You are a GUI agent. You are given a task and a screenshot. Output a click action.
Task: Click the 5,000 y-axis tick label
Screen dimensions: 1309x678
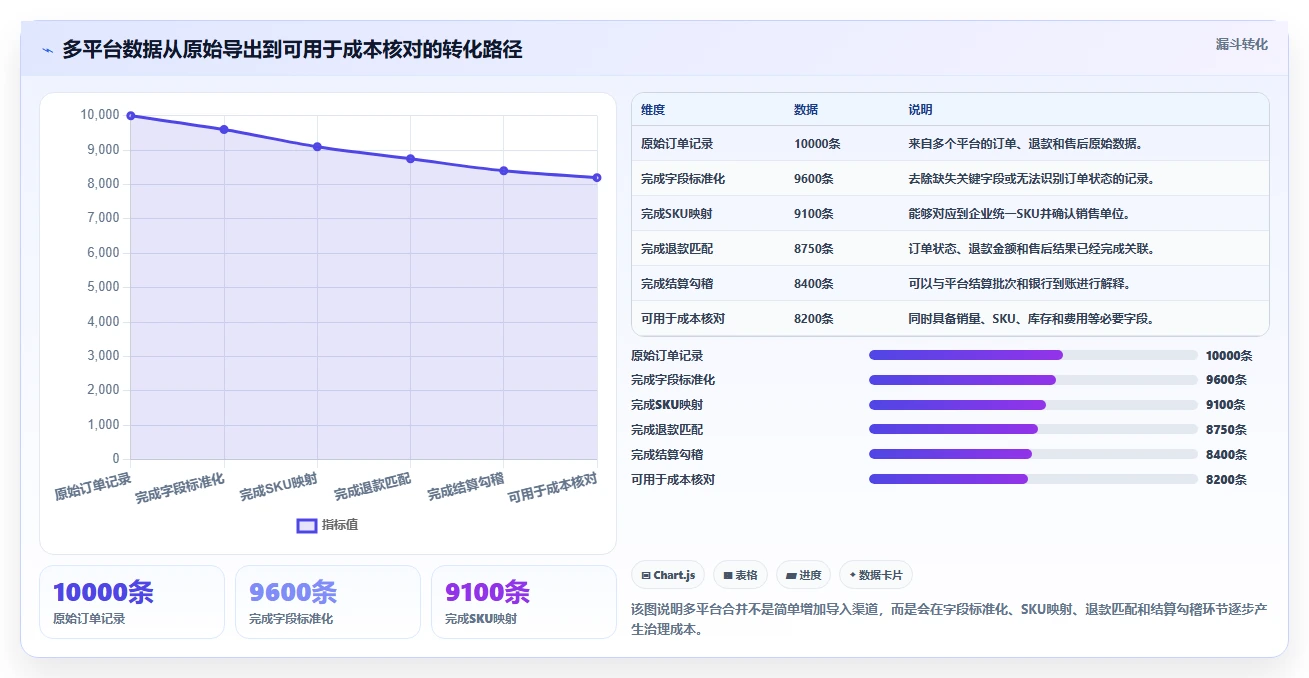(x=103, y=287)
